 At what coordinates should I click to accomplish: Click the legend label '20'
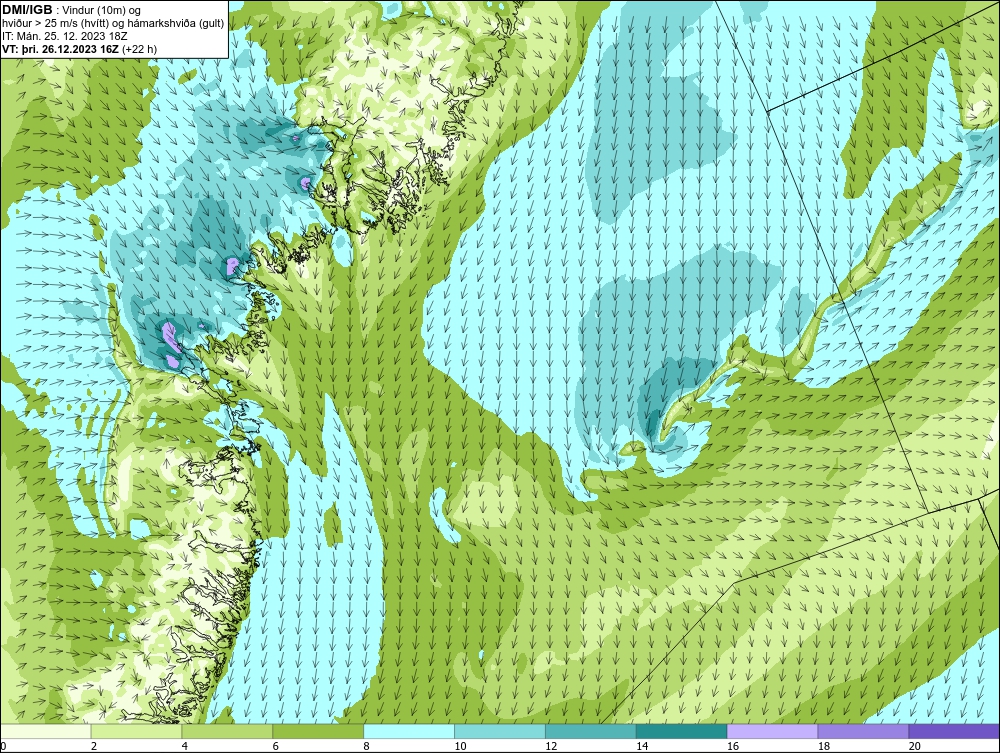(x=915, y=746)
